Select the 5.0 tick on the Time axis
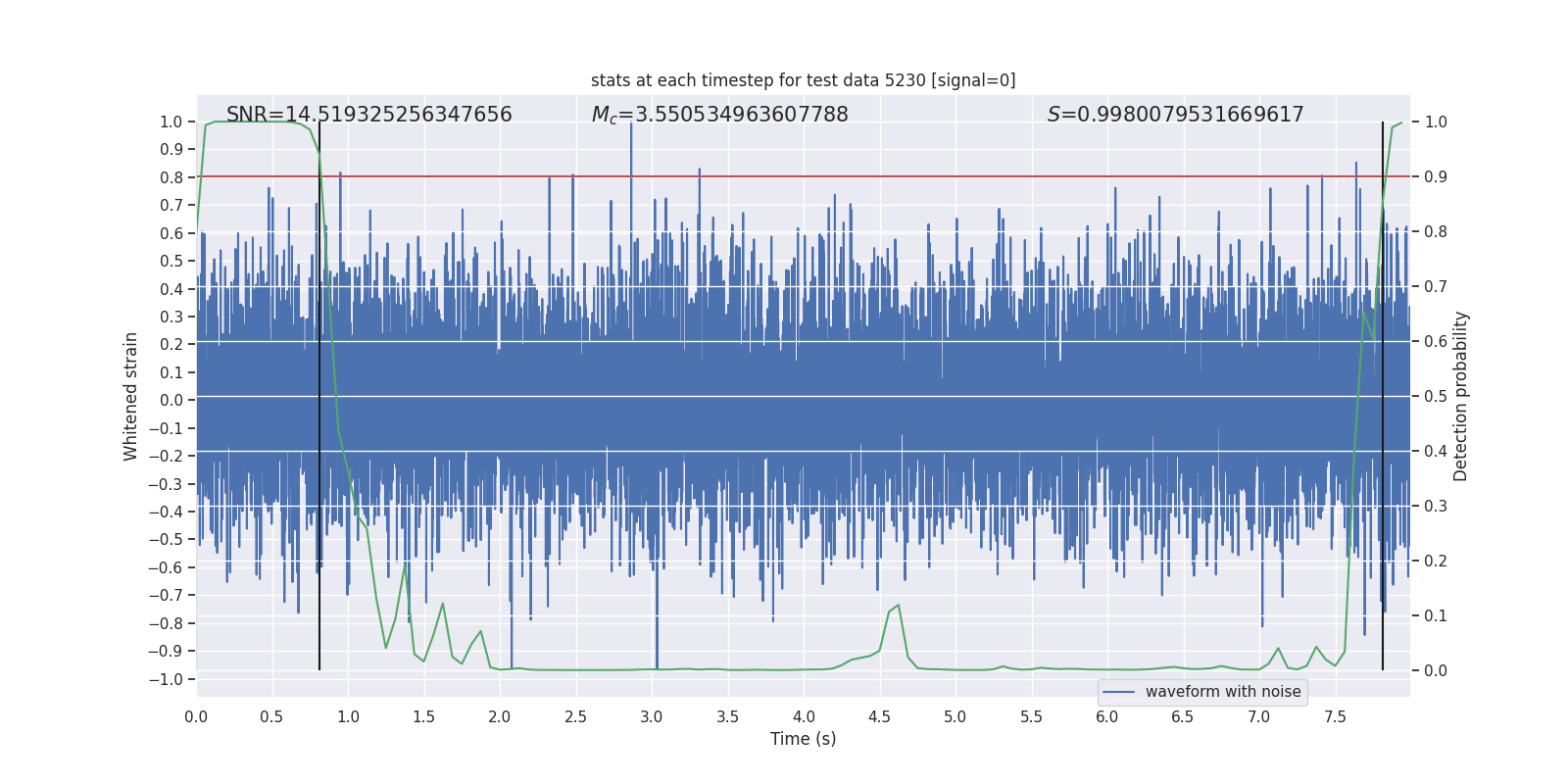The height and width of the screenshot is (784, 1568). (955, 716)
